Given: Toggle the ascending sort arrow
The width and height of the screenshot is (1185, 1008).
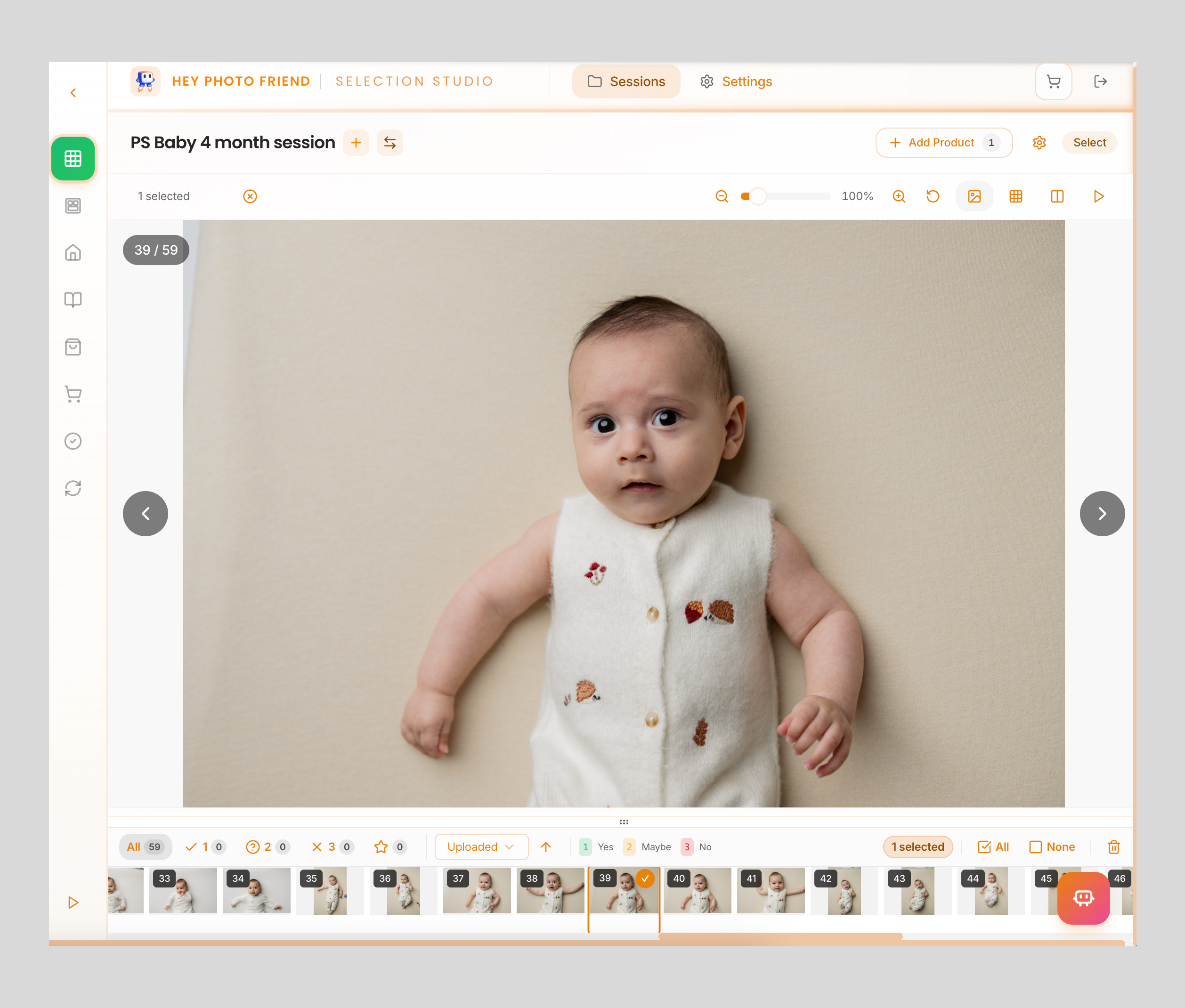Looking at the screenshot, I should pyautogui.click(x=546, y=847).
